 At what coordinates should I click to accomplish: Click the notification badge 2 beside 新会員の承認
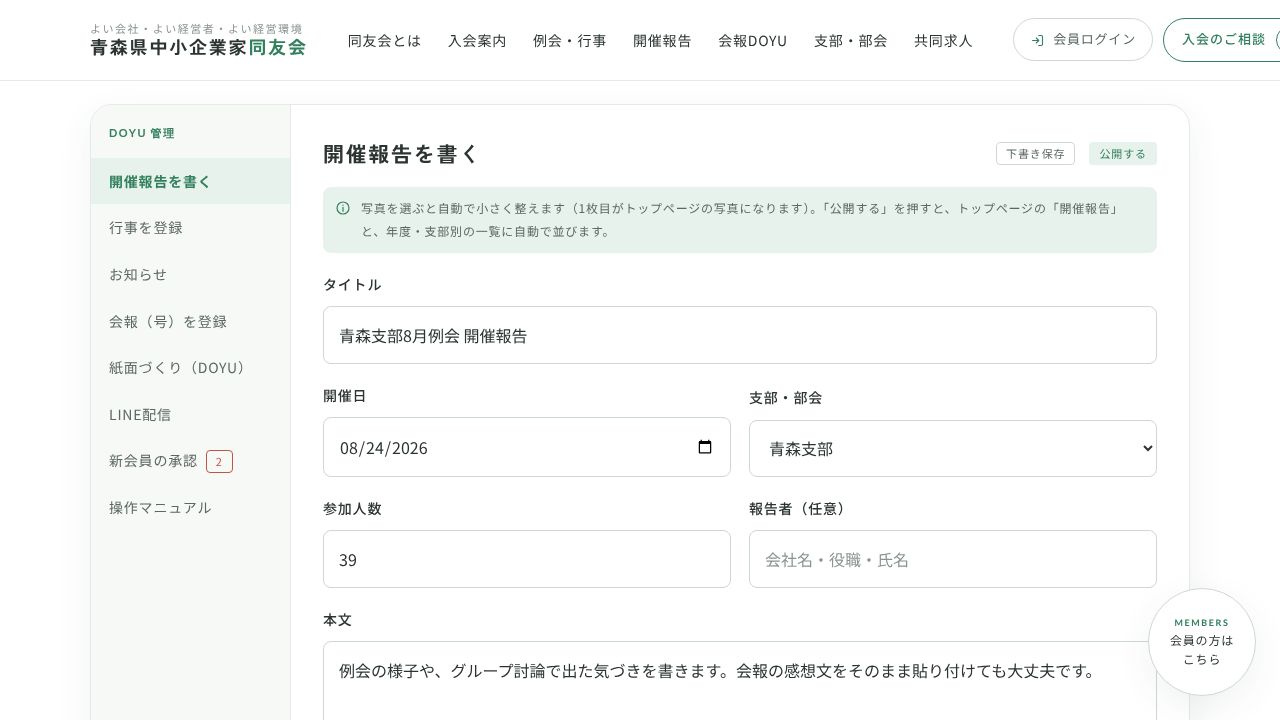[219, 461]
